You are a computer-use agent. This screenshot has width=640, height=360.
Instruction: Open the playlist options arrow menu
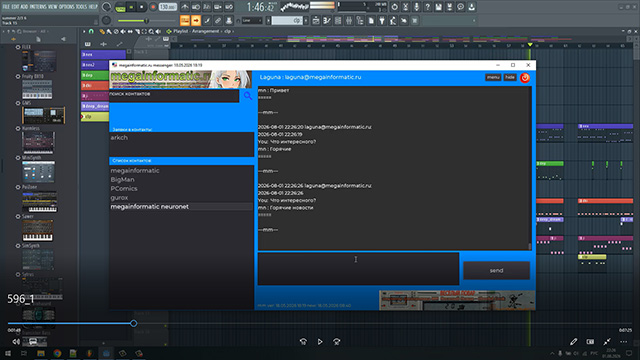pos(84,31)
